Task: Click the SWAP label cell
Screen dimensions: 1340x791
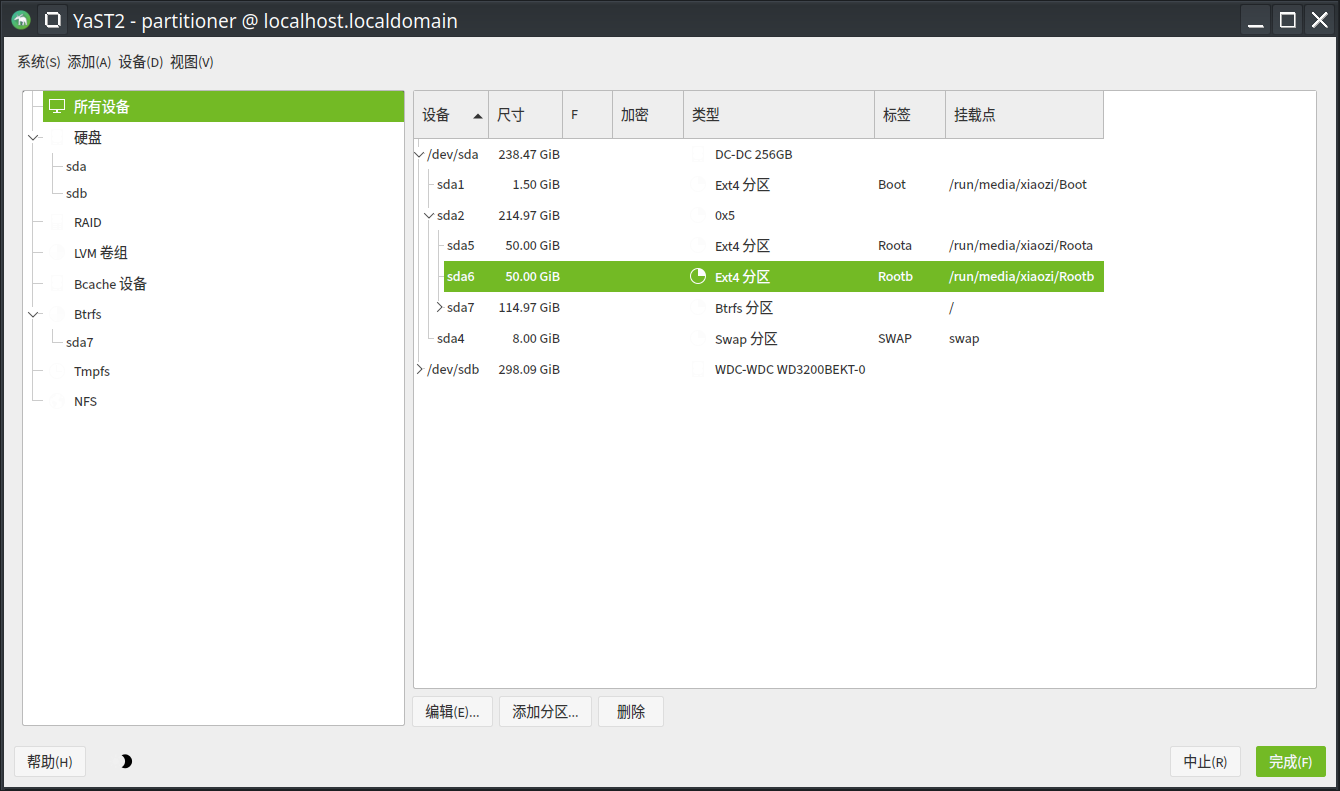Action: tap(895, 338)
